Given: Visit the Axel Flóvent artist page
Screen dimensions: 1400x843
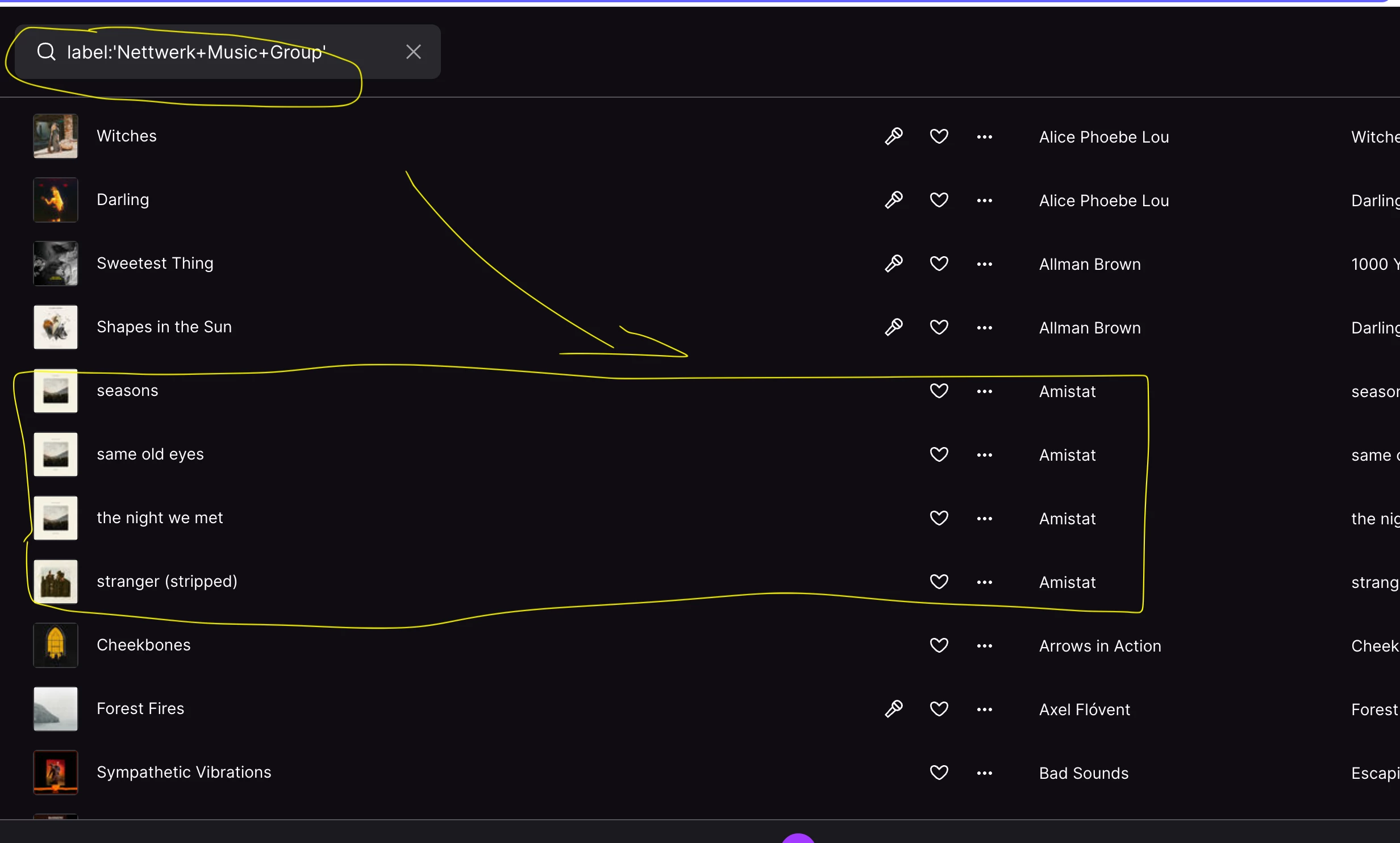Looking at the screenshot, I should click(1084, 710).
